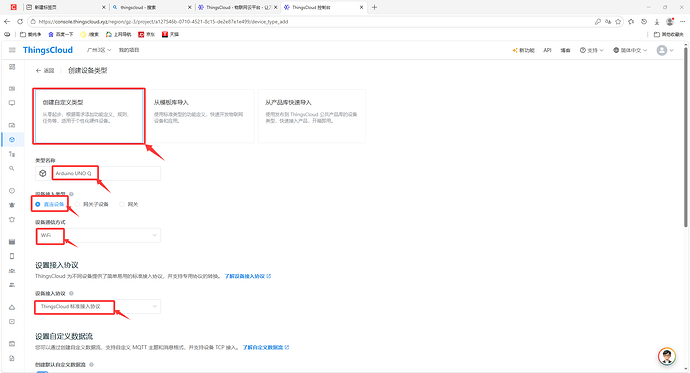The width and height of the screenshot is (690, 373).
Task: Switch to the 新建标签页 tab
Action: point(66,7)
